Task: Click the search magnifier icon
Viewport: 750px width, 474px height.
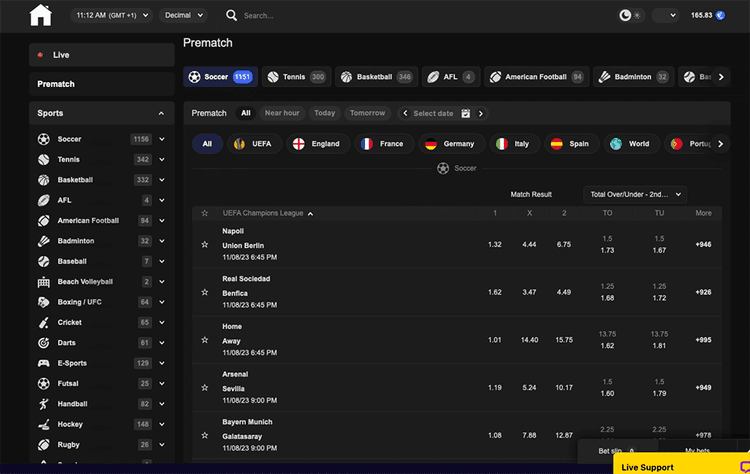Action: coord(232,15)
